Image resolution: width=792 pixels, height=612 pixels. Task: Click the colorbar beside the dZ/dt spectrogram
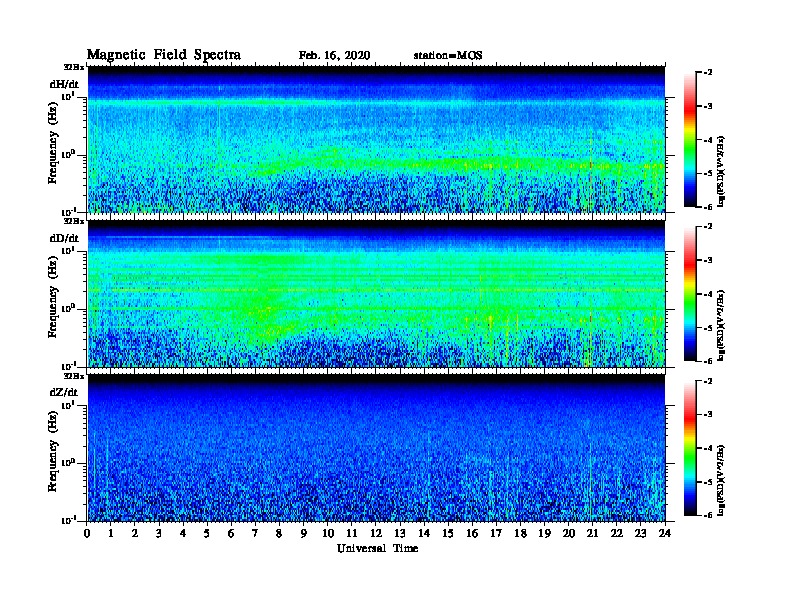(x=690, y=448)
